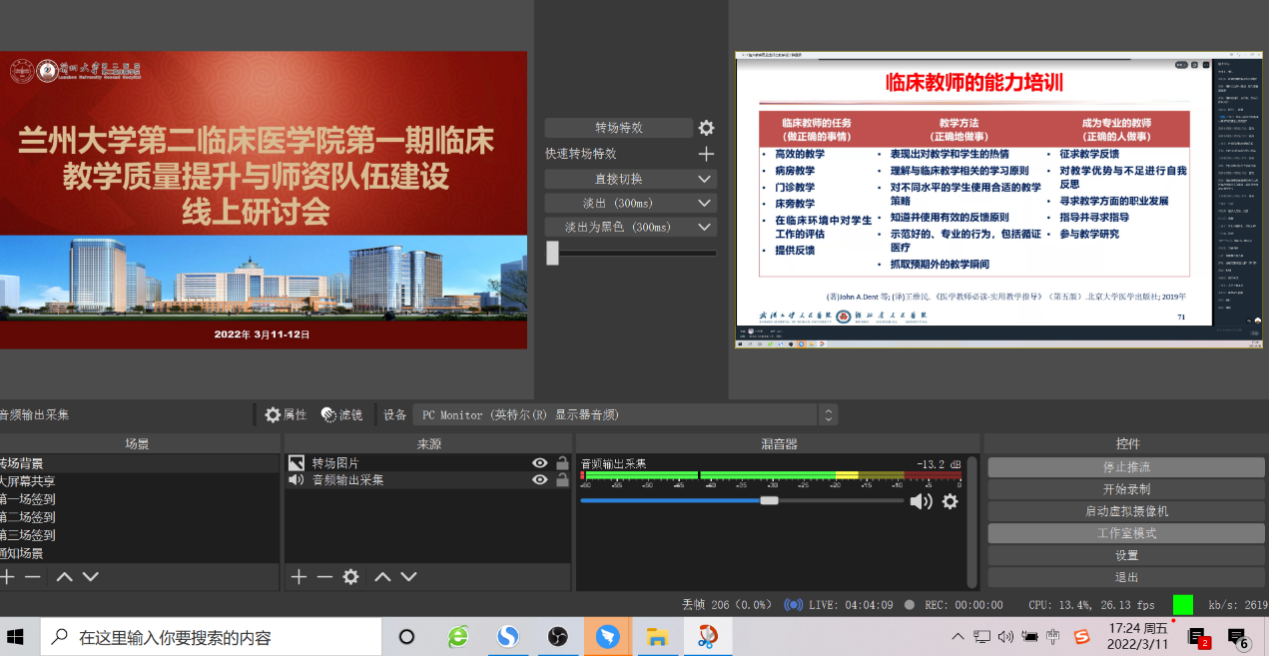Toggle lock on 转场图片 source
This screenshot has width=1269, height=656.
562,463
